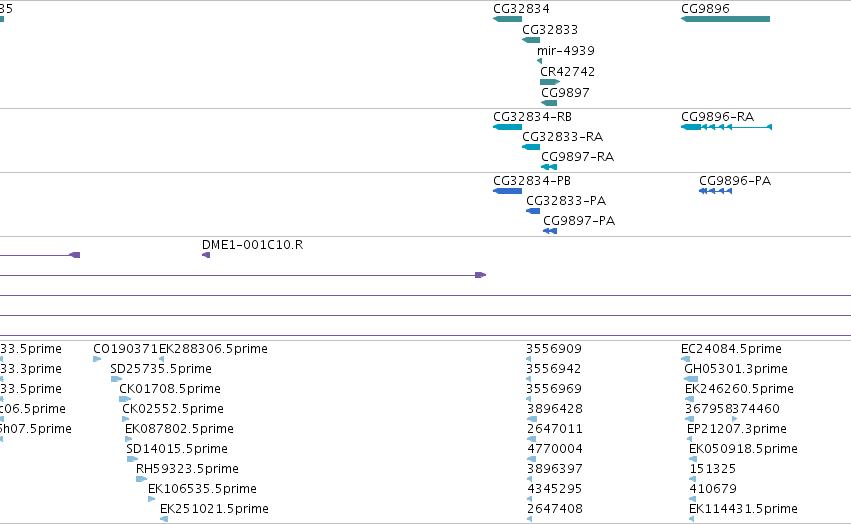The image size is (851, 524).
Task: Click the CO190371 EST label
Action: pos(125,349)
